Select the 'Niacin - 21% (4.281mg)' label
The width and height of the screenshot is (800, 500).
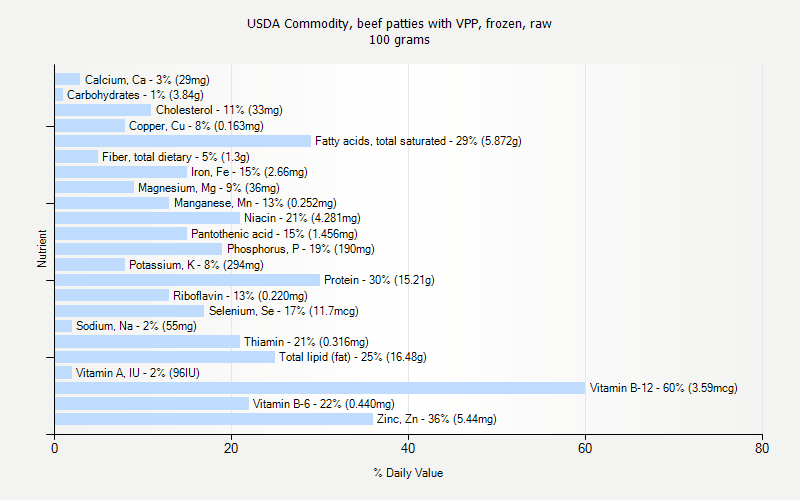pos(302,218)
